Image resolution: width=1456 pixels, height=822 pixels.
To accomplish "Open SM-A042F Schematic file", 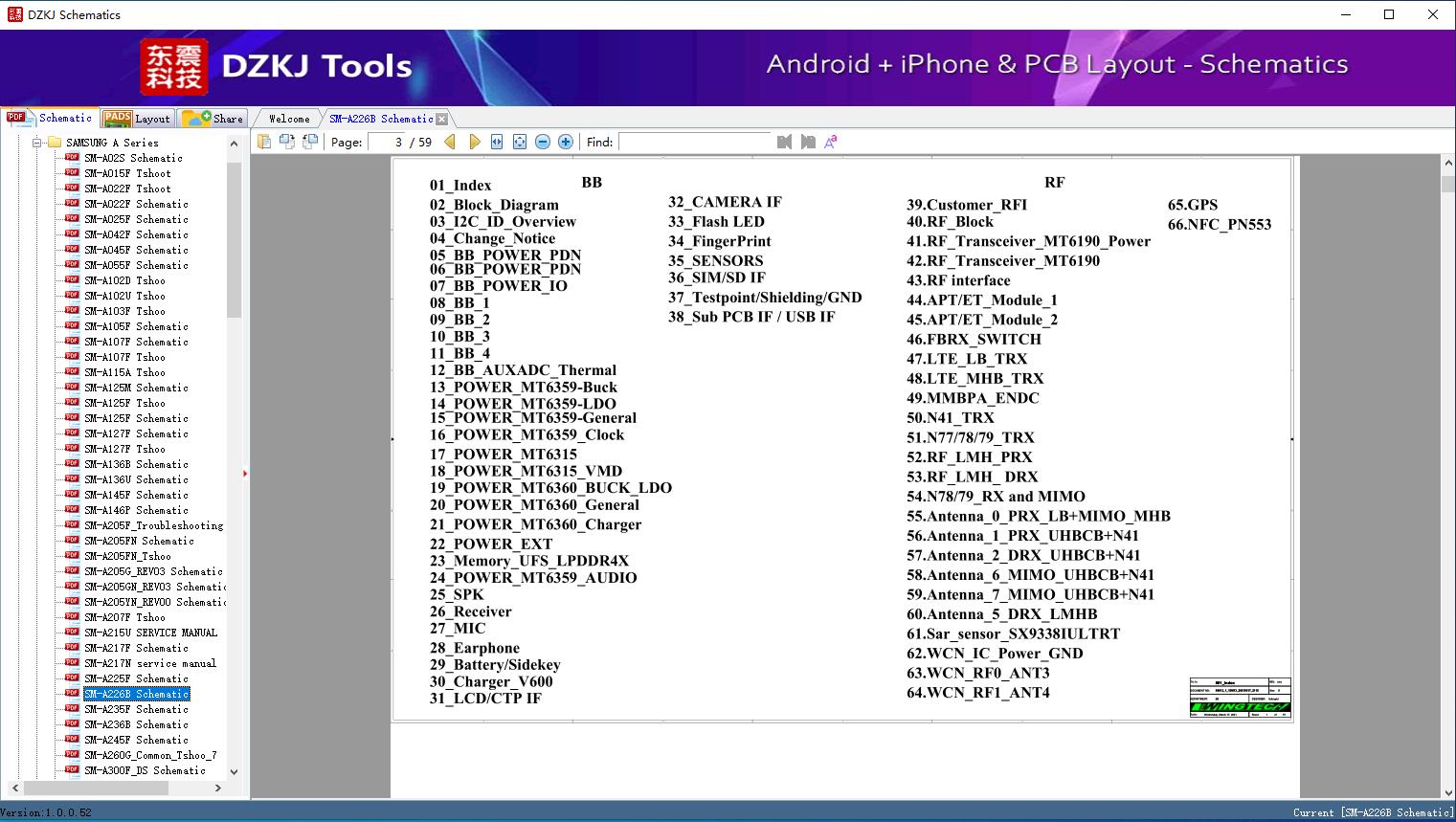I will point(136,234).
